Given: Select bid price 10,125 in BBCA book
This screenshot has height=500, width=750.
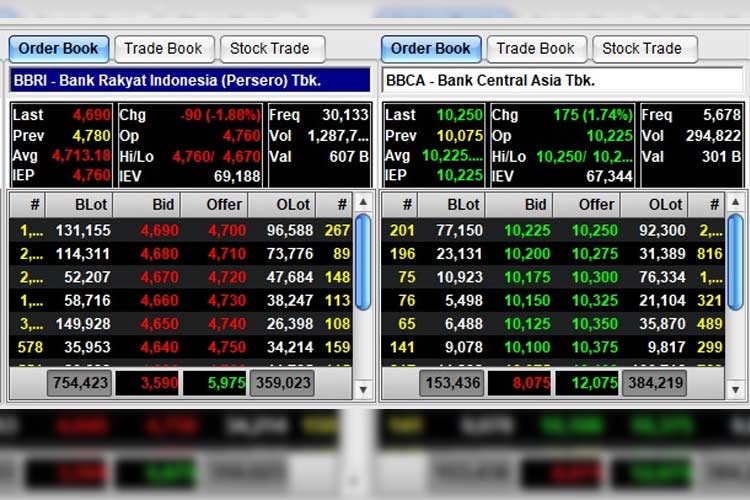Looking at the screenshot, I should (527, 324).
